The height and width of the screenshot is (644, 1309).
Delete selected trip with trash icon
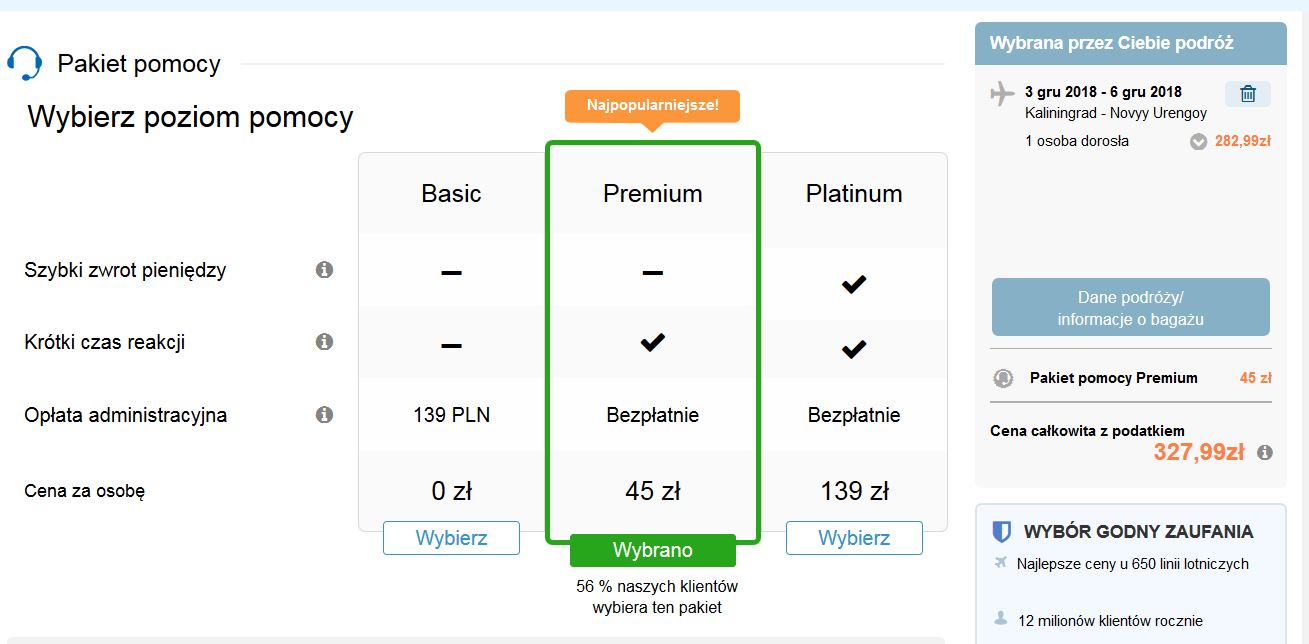coord(1248,94)
